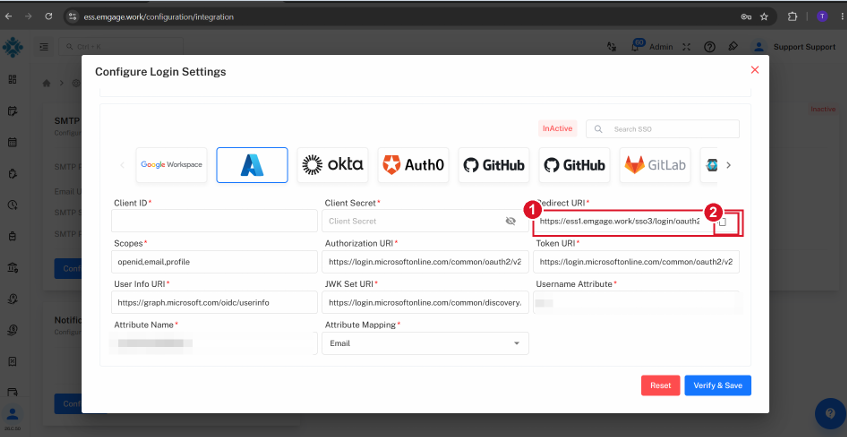Open browser extensions puzzle icon
This screenshot has width=847, height=437.
click(792, 17)
